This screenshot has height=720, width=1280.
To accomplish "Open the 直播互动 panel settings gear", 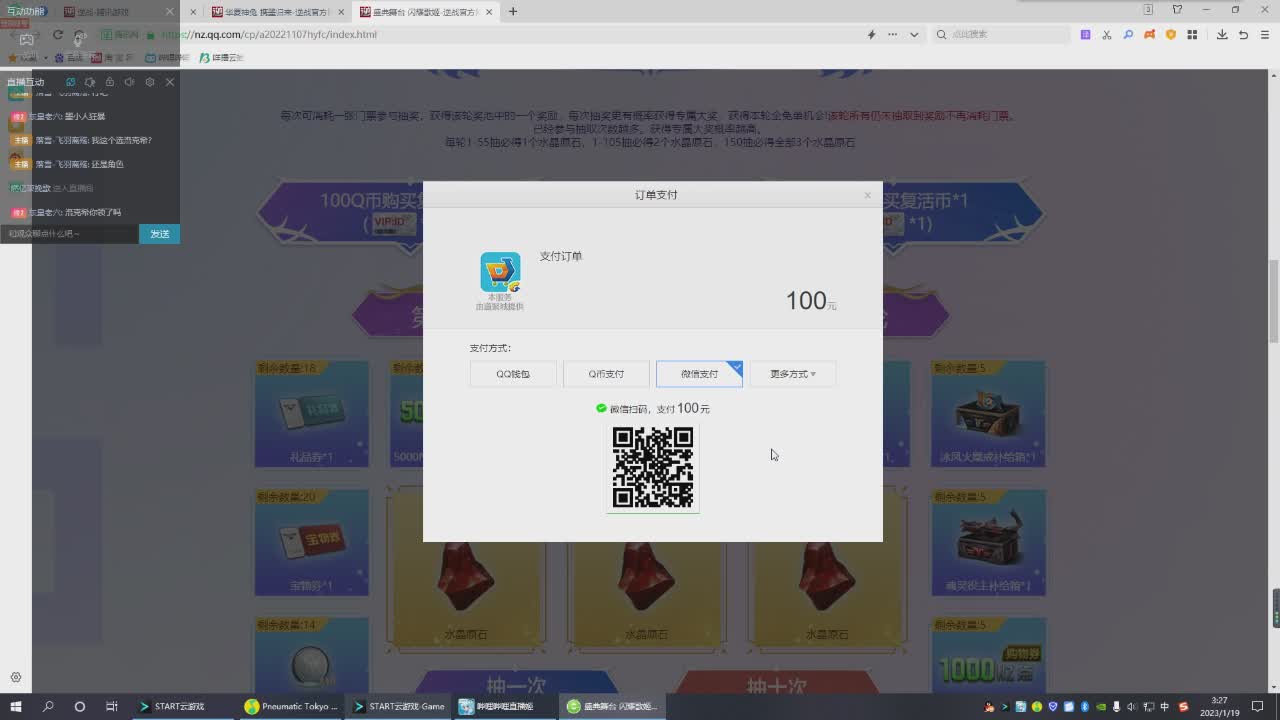I will pyautogui.click(x=150, y=82).
